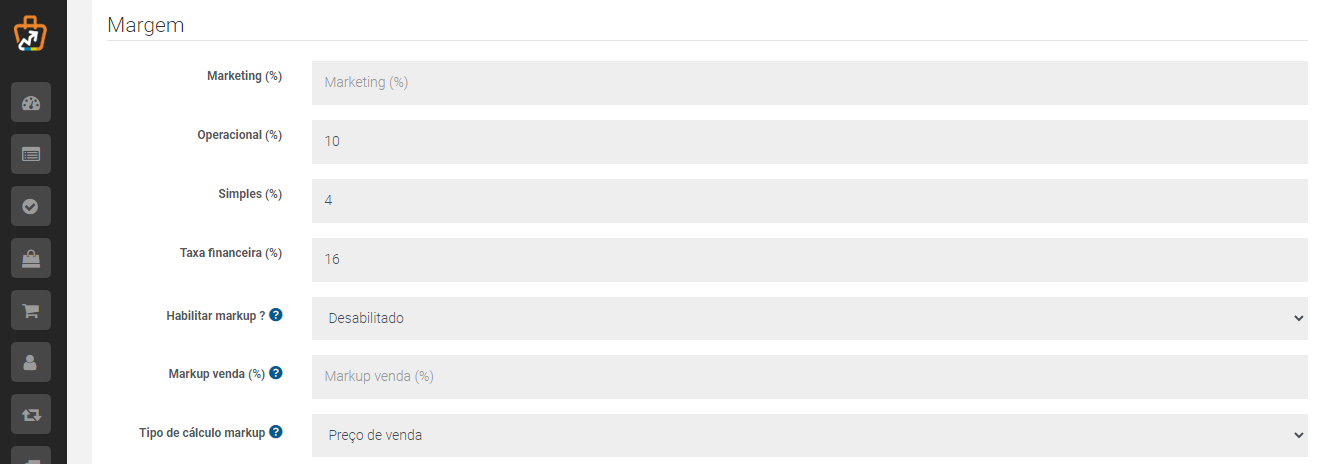Open the shopping cart icon in sidebar
The image size is (1319, 464).
[x=31, y=310]
